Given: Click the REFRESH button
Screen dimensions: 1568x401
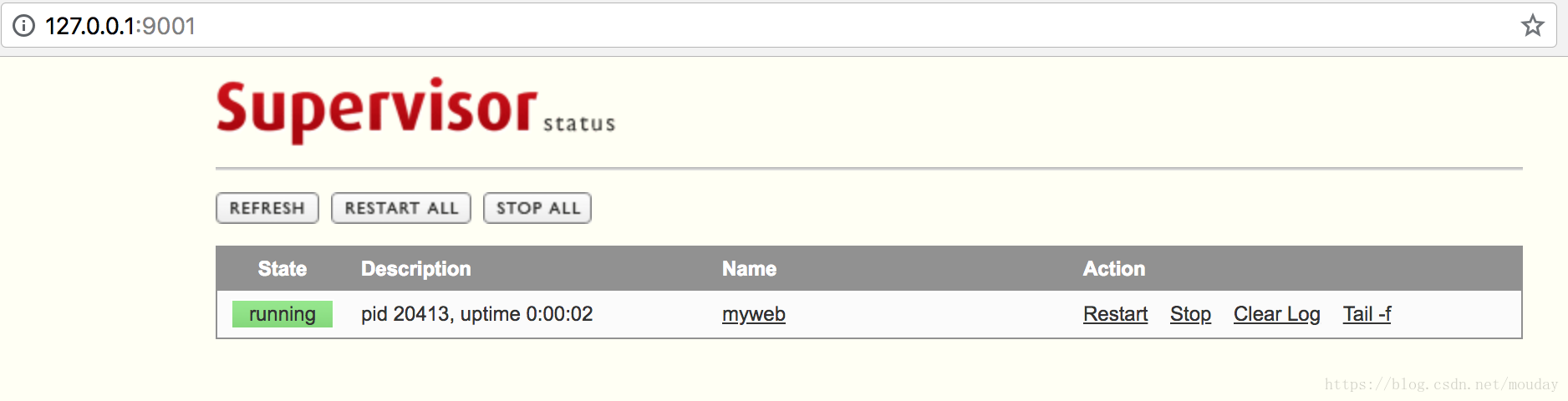Looking at the screenshot, I should pos(267,208).
